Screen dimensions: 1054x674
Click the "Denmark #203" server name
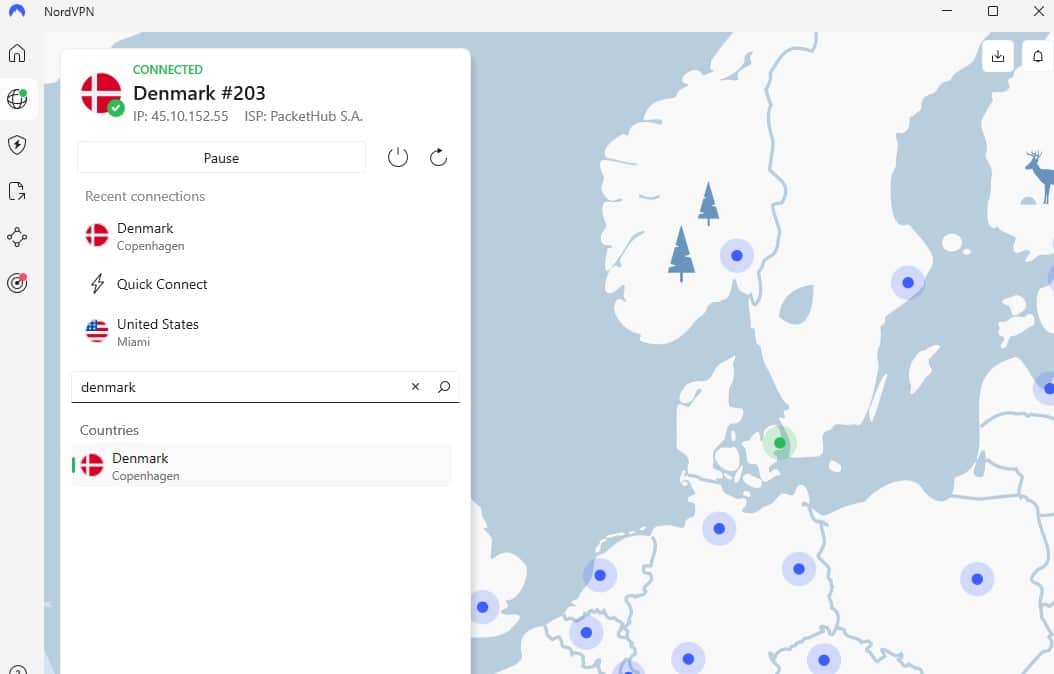199,93
